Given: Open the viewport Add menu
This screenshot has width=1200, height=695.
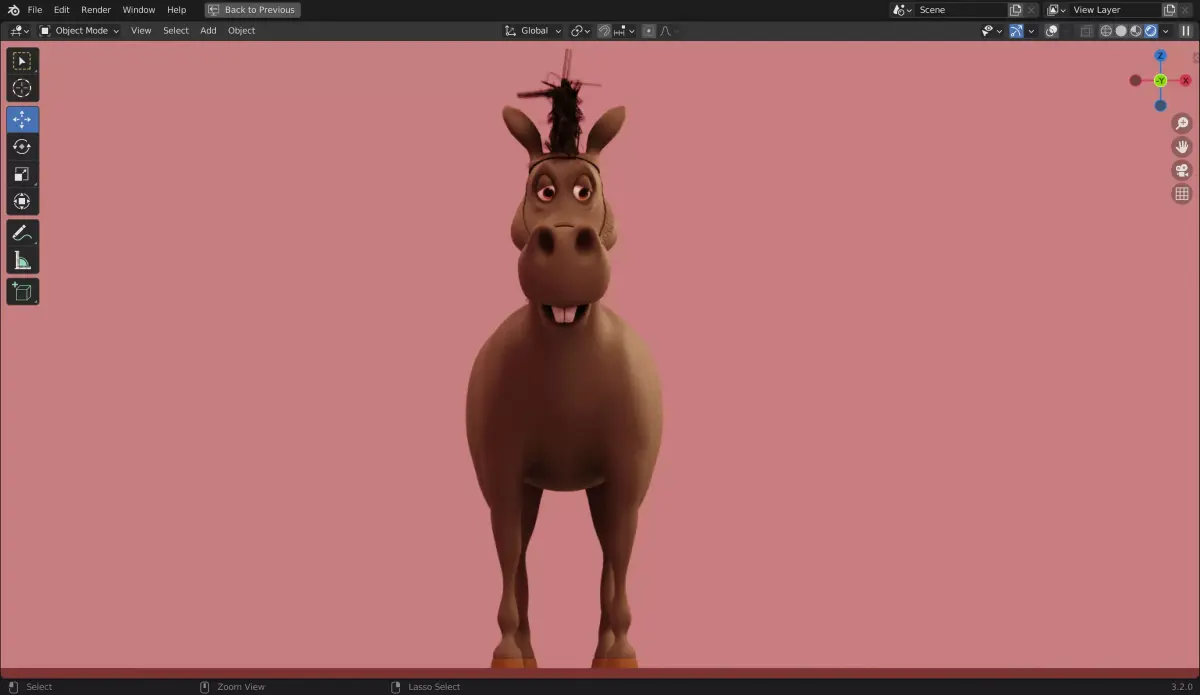Looking at the screenshot, I should [208, 31].
